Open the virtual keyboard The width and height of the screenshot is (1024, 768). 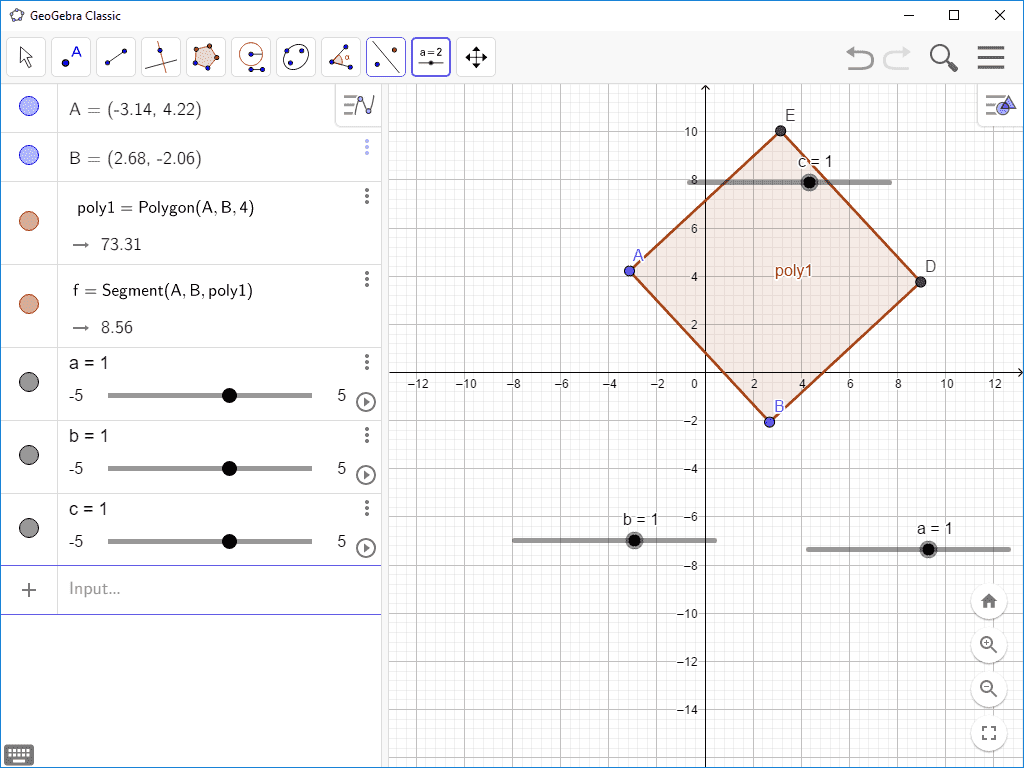click(x=19, y=755)
